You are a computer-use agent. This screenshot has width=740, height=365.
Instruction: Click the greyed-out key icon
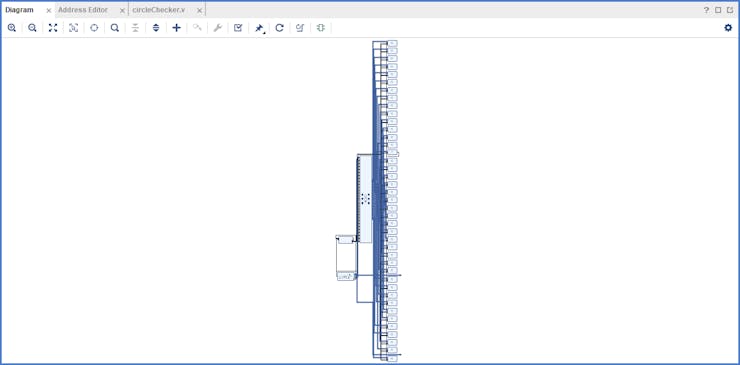pyautogui.click(x=197, y=28)
